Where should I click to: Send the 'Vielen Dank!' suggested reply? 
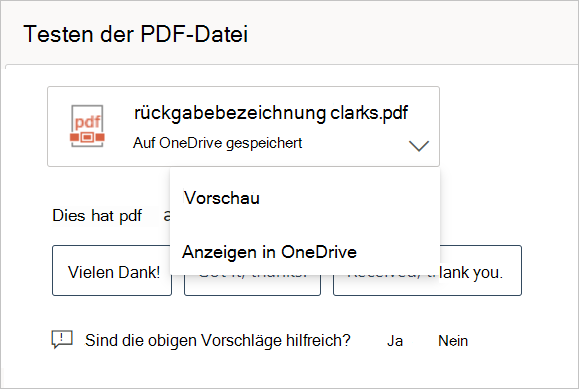coord(112,270)
